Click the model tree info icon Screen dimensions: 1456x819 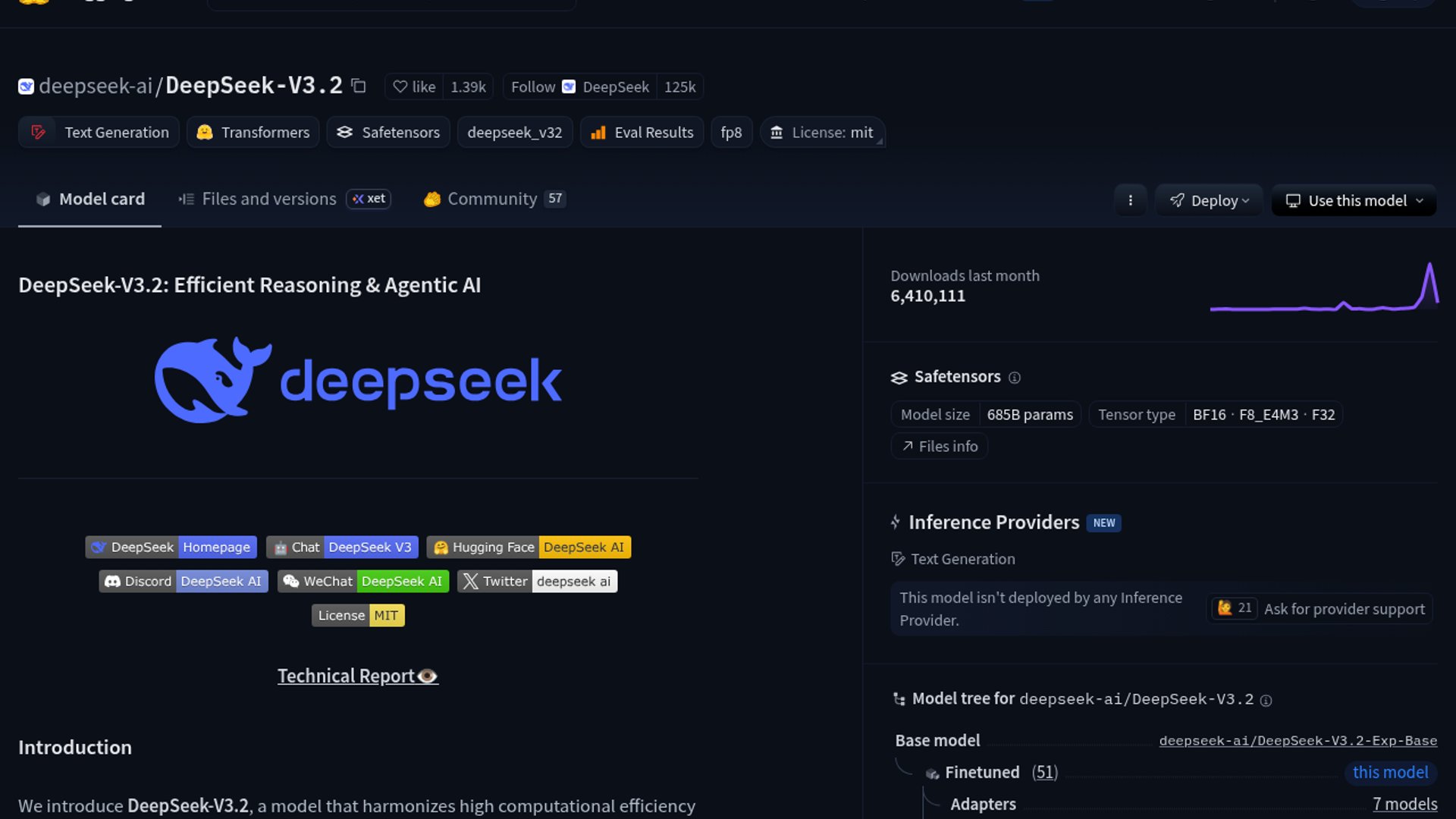1266,701
